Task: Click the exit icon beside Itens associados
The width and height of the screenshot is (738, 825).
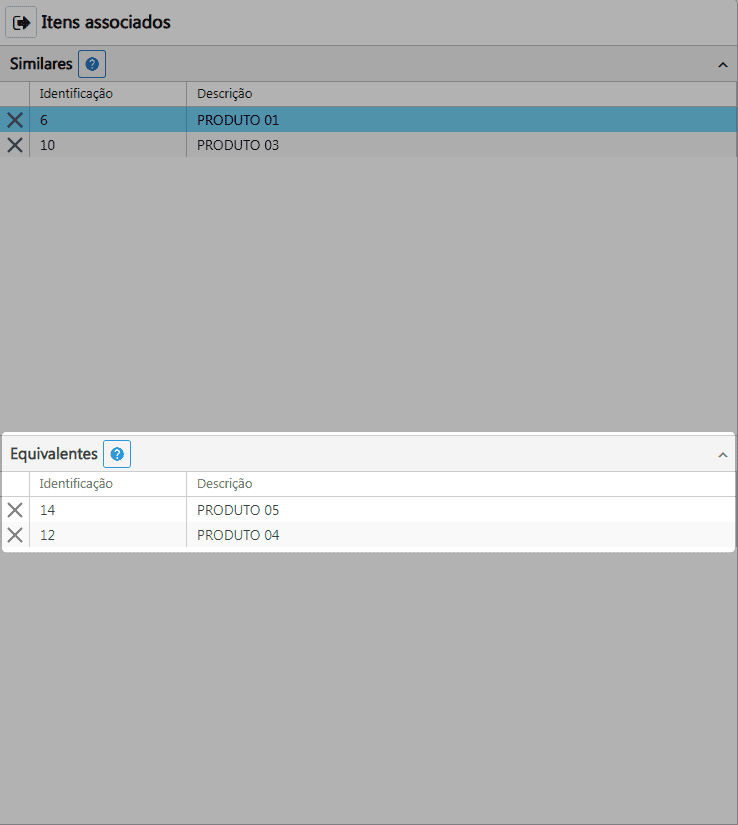Action: click(22, 22)
